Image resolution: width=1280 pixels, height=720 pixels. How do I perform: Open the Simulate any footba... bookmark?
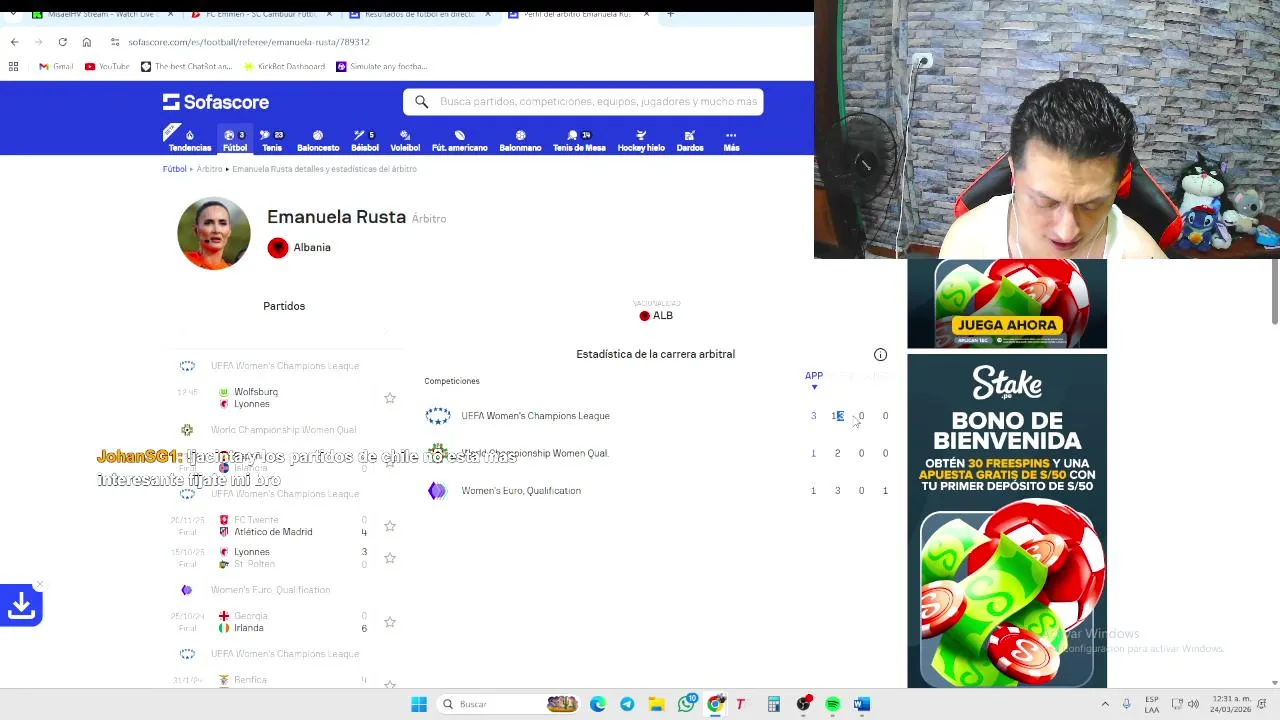(382, 66)
